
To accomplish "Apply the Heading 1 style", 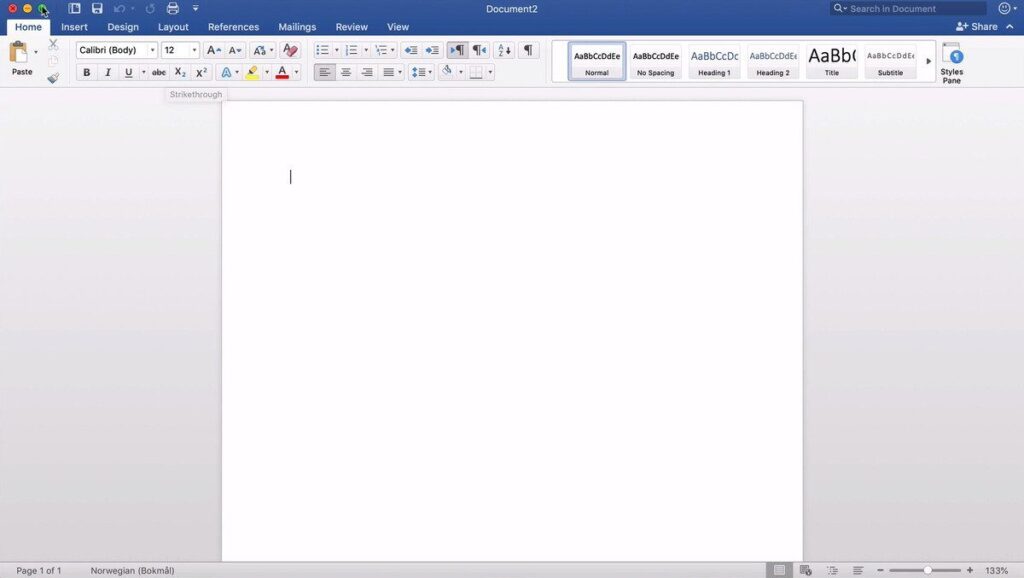I will tap(713, 60).
